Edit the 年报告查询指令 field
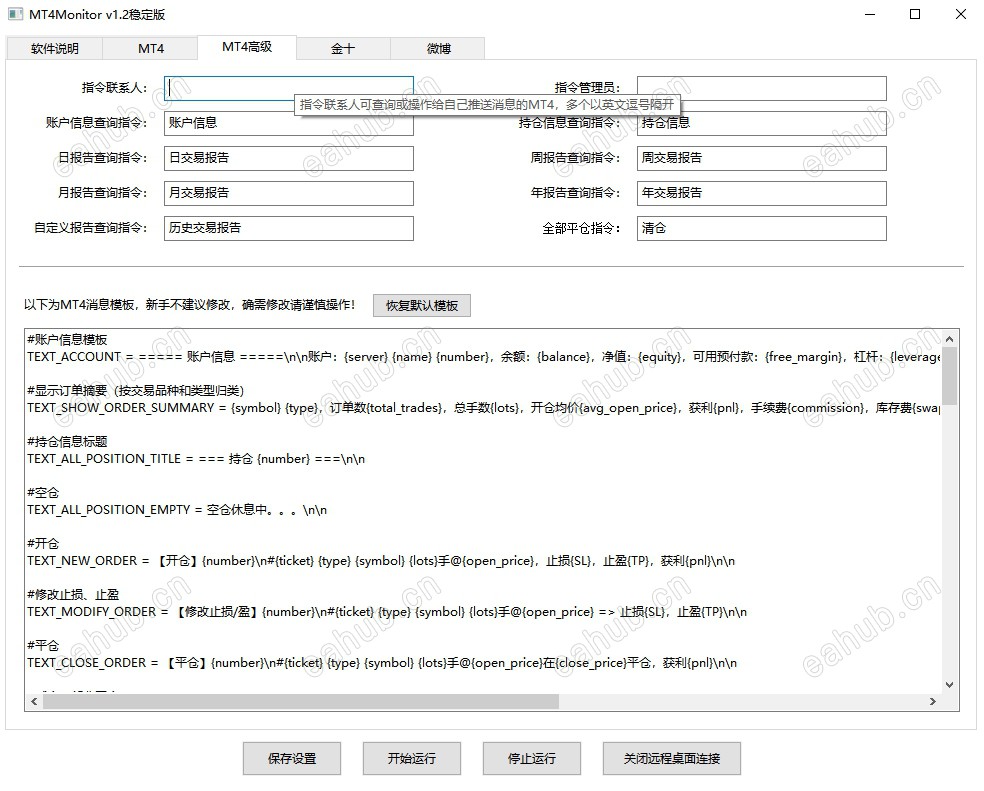This screenshot has width=984, height=791. [x=761, y=193]
